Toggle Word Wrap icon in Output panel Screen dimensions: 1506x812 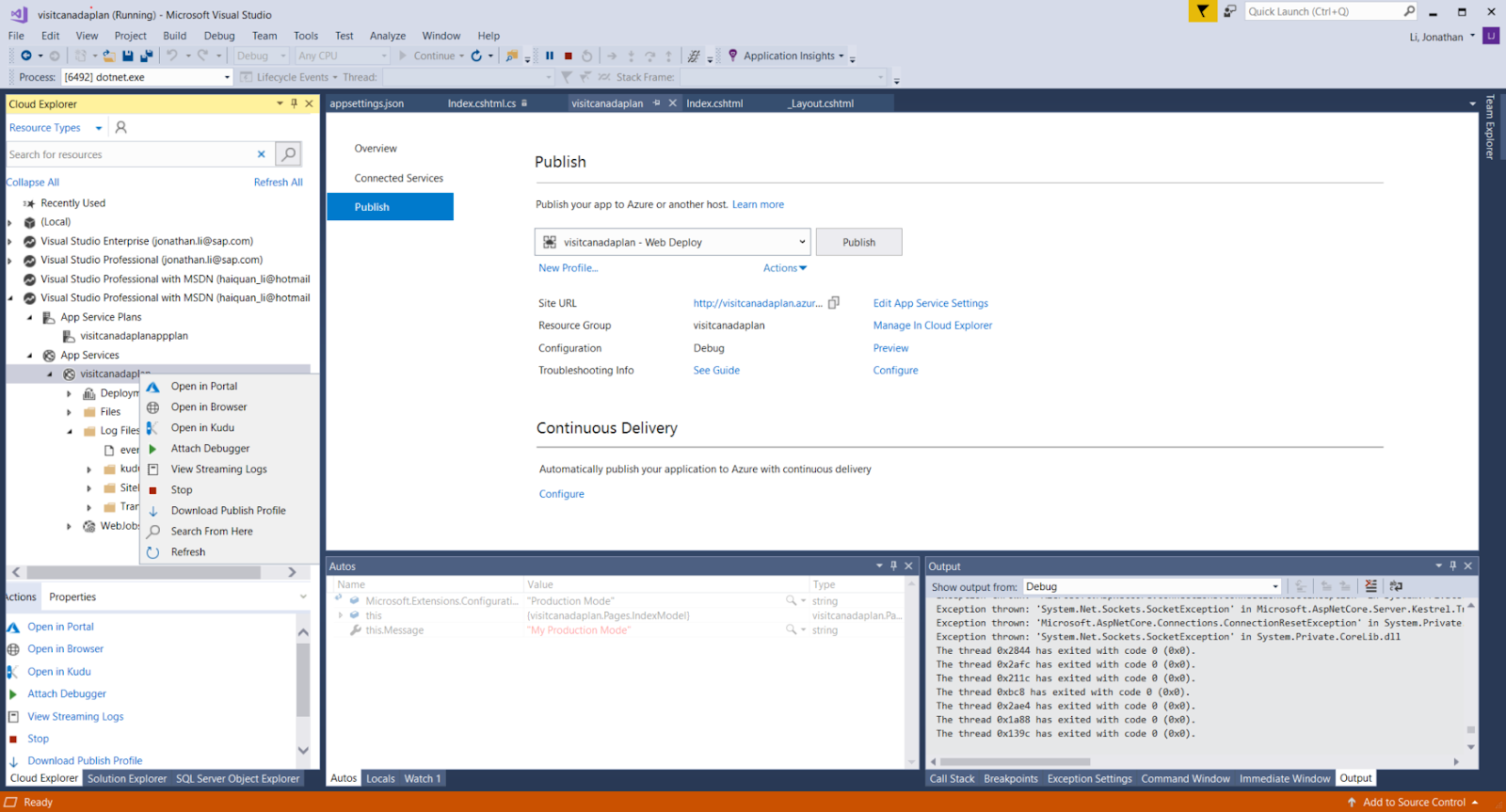pos(1396,586)
